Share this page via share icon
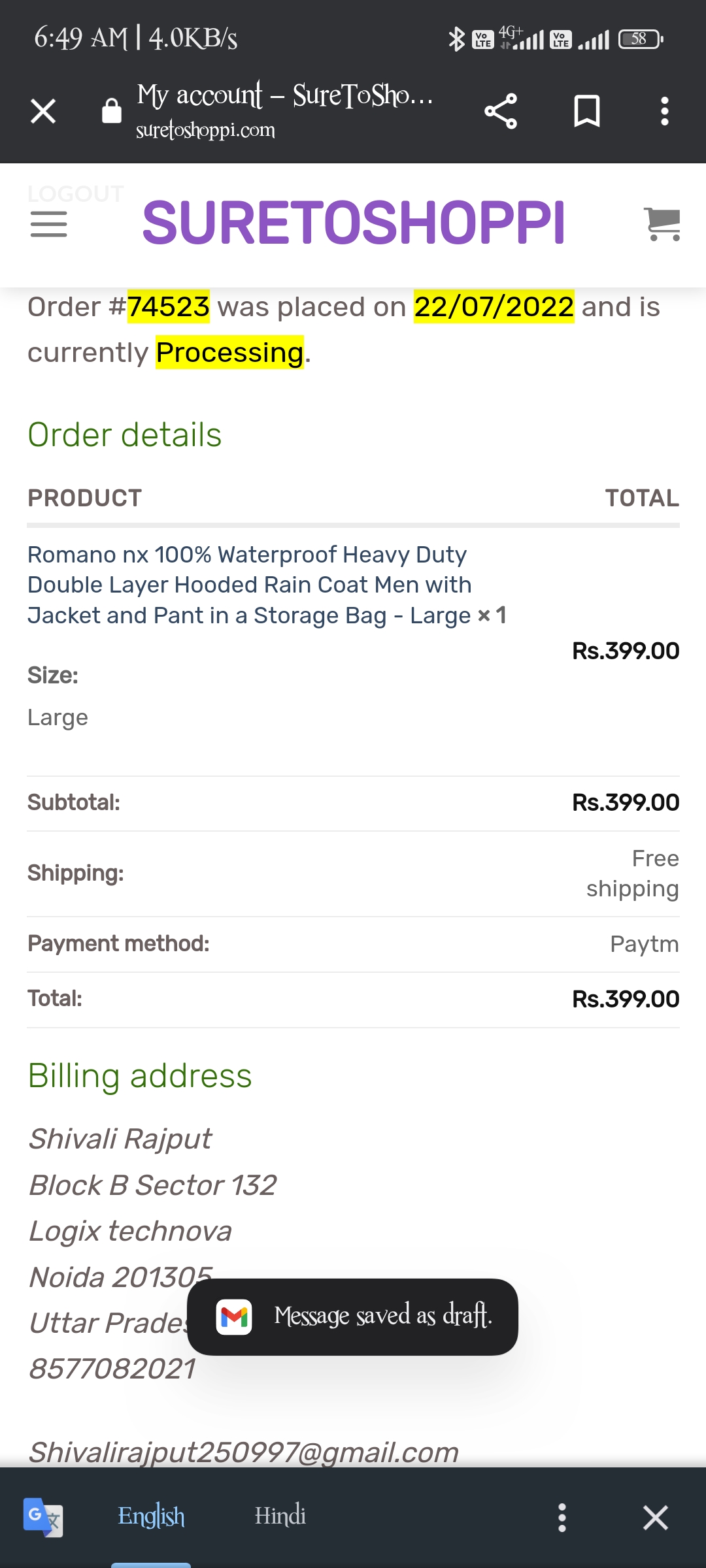Image resolution: width=706 pixels, height=1568 pixels. pos(501,111)
